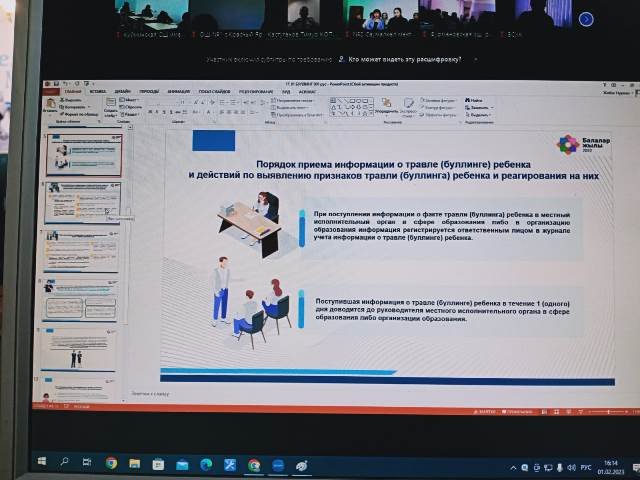Image resolution: width=640 pixels, height=480 pixels.
Task: Select the second slide thumbnail in the panel
Action: (x=83, y=203)
